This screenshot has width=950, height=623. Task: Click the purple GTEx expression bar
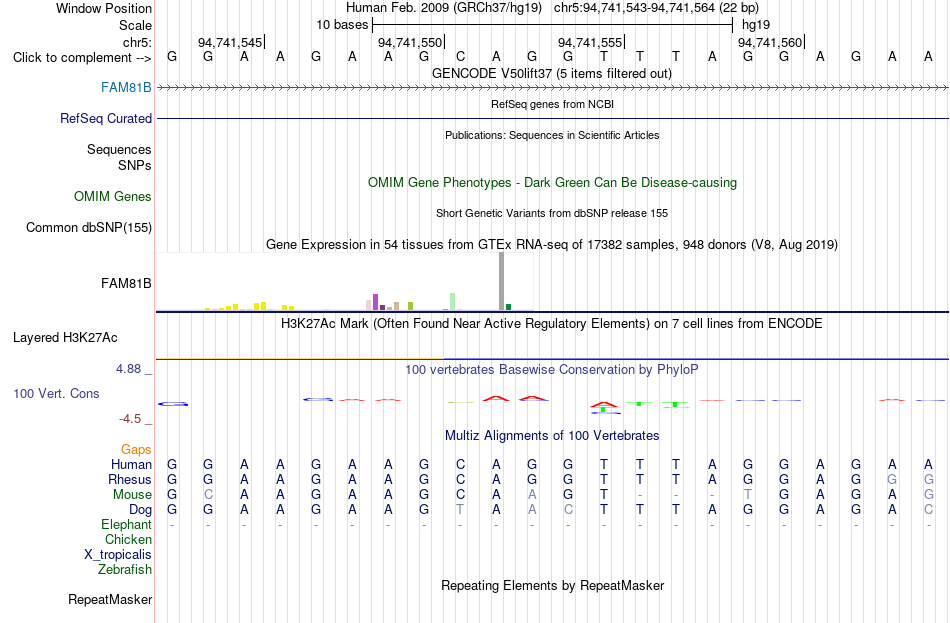click(x=376, y=302)
